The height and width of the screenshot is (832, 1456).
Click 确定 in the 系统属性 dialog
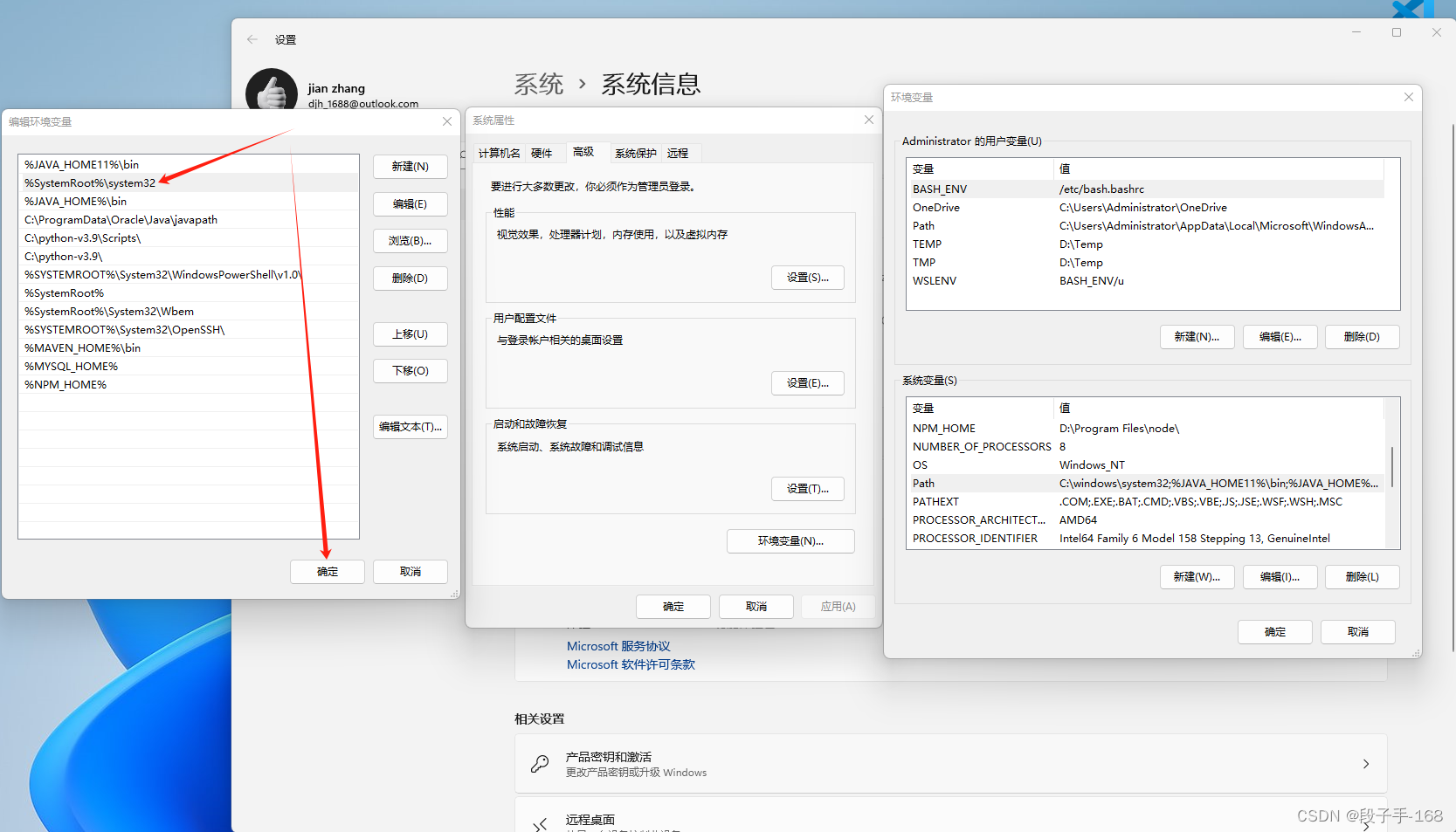coord(673,607)
